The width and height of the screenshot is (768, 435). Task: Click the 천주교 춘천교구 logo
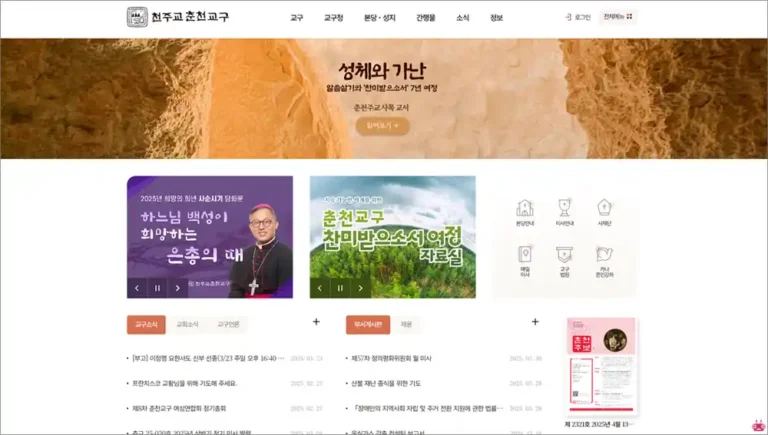point(178,17)
